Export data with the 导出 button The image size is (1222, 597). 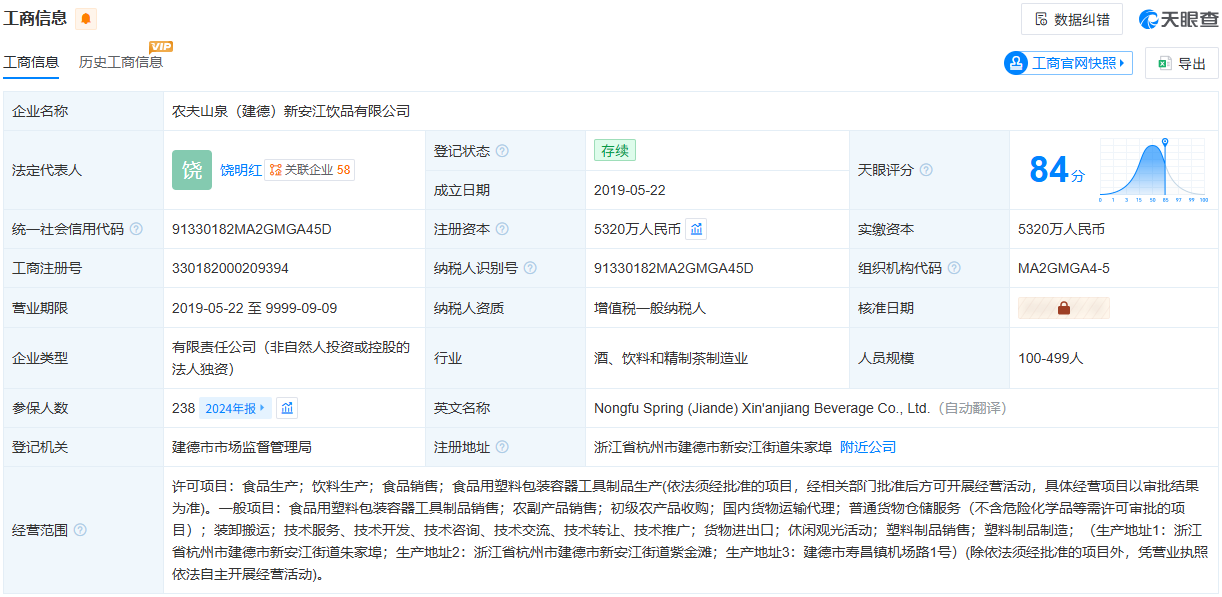pos(1181,63)
